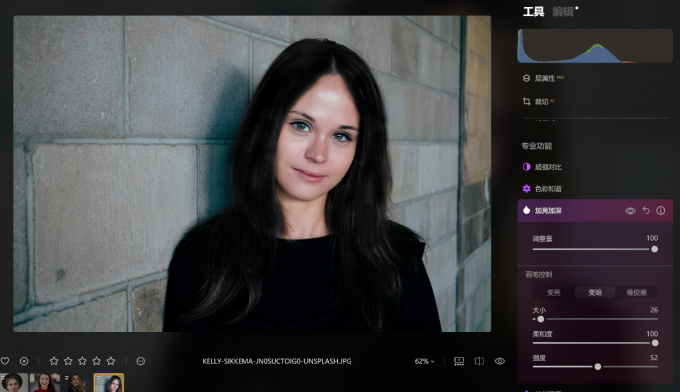Click the 专业功能 professional section heading
The height and width of the screenshot is (392, 680).
tap(537, 146)
